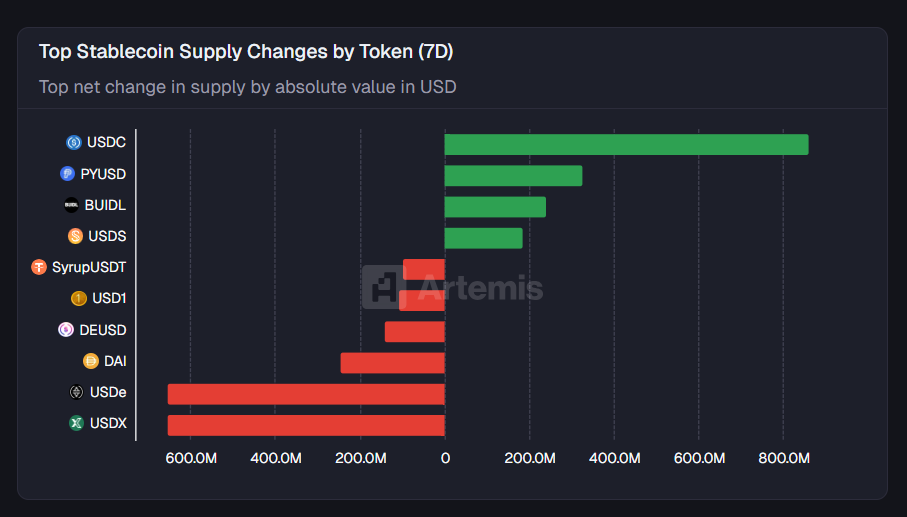Click the USDC token icon
907x517 pixels.
pos(73,143)
